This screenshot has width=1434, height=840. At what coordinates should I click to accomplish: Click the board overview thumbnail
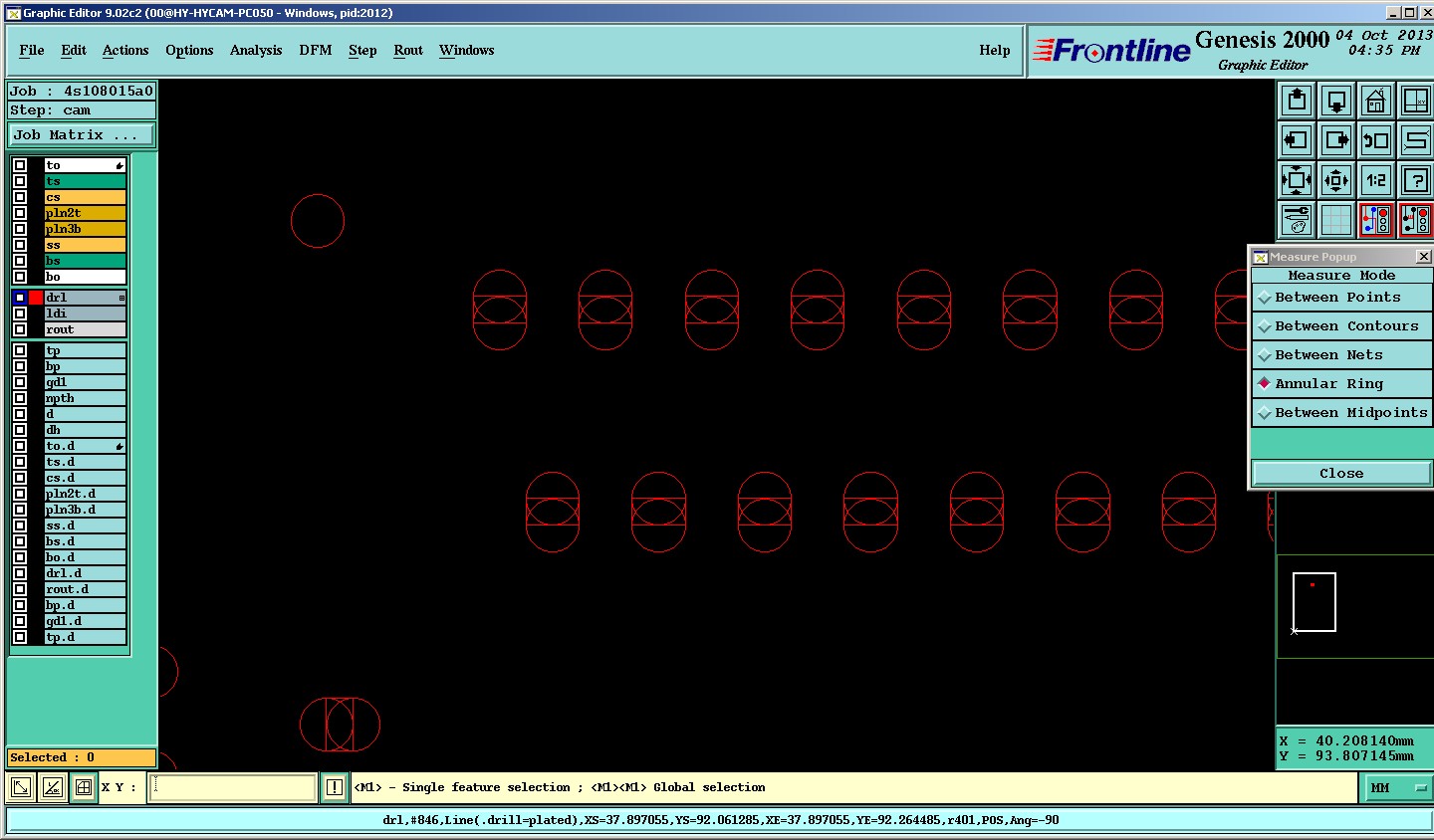[1314, 602]
